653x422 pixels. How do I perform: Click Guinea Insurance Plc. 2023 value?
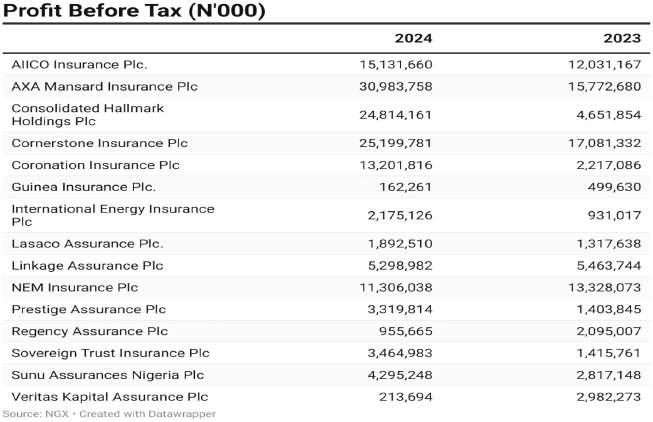tap(614, 187)
